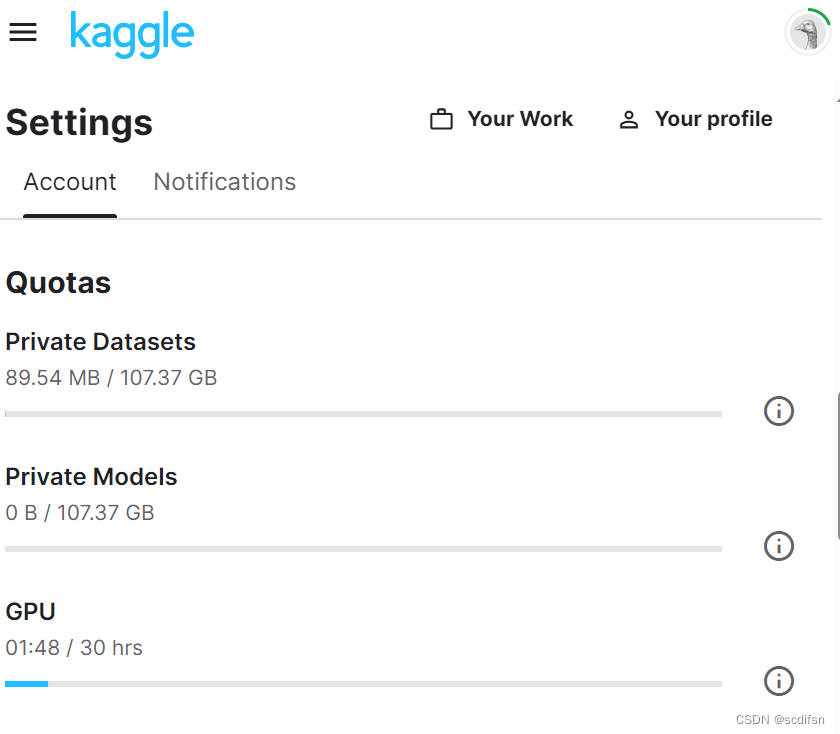Open the hamburger navigation menu
Image resolution: width=840 pixels, height=734 pixels.
(22, 32)
